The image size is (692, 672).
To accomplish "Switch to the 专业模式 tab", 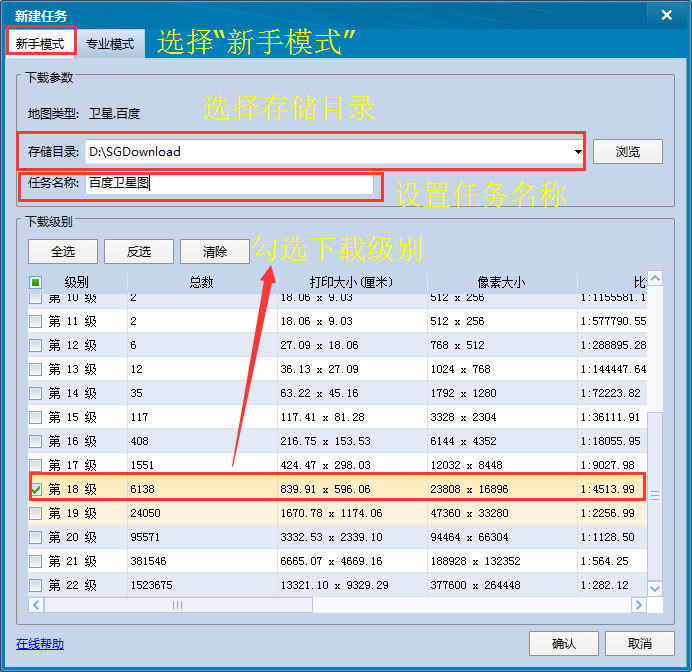I will [109, 44].
